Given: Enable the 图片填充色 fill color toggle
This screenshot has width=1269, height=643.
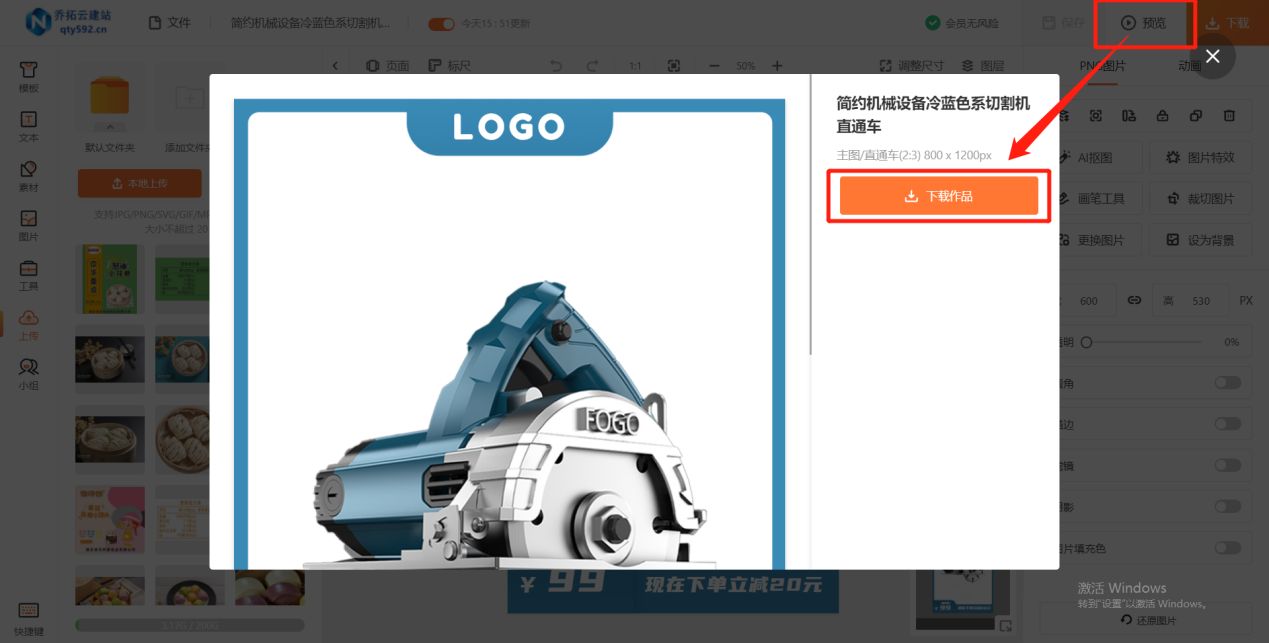Looking at the screenshot, I should [1228, 547].
